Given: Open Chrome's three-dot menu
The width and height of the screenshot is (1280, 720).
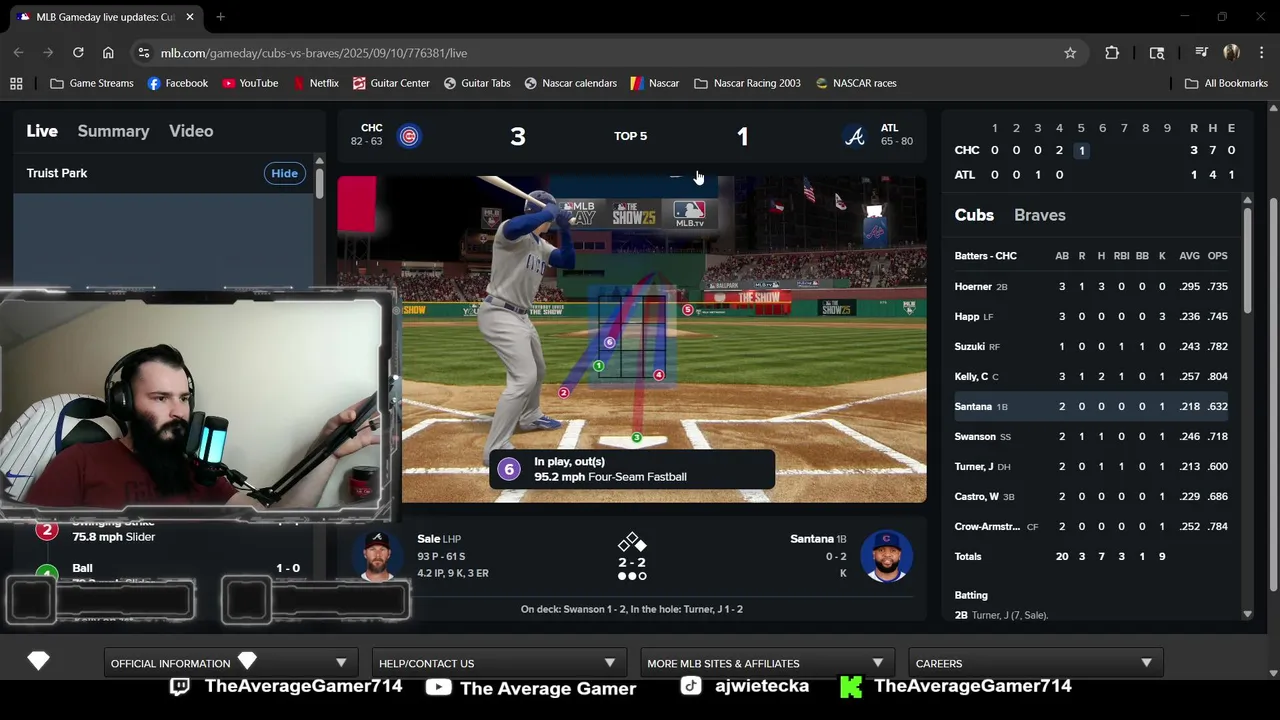Looking at the screenshot, I should pos(1261,53).
